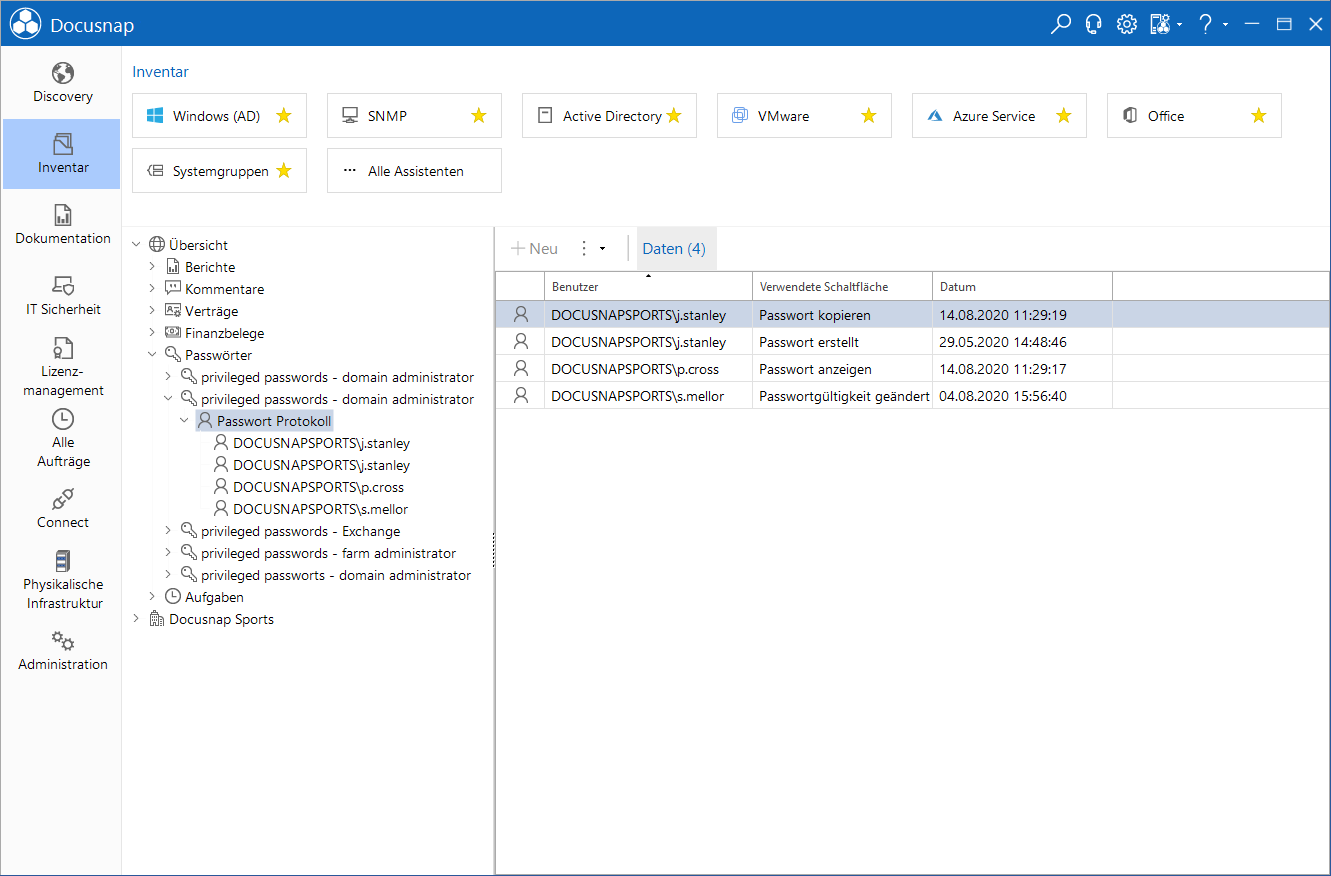Click the device-management icon with dropdown

[1160, 23]
